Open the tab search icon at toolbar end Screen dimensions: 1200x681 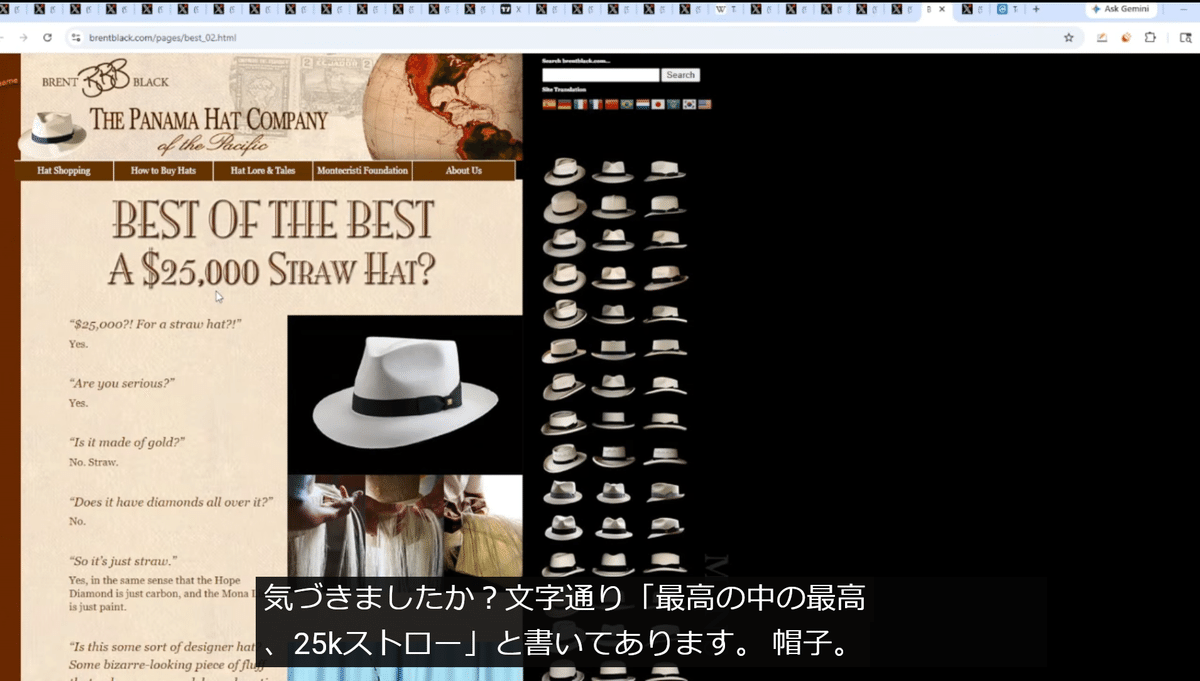tap(1185, 37)
